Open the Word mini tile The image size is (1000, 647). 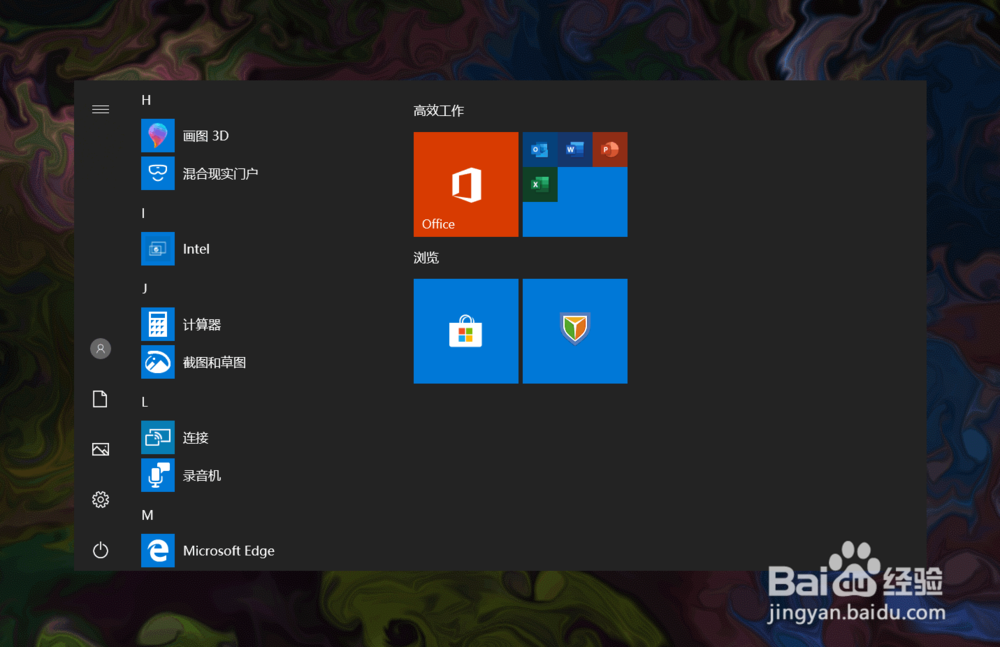coord(575,149)
